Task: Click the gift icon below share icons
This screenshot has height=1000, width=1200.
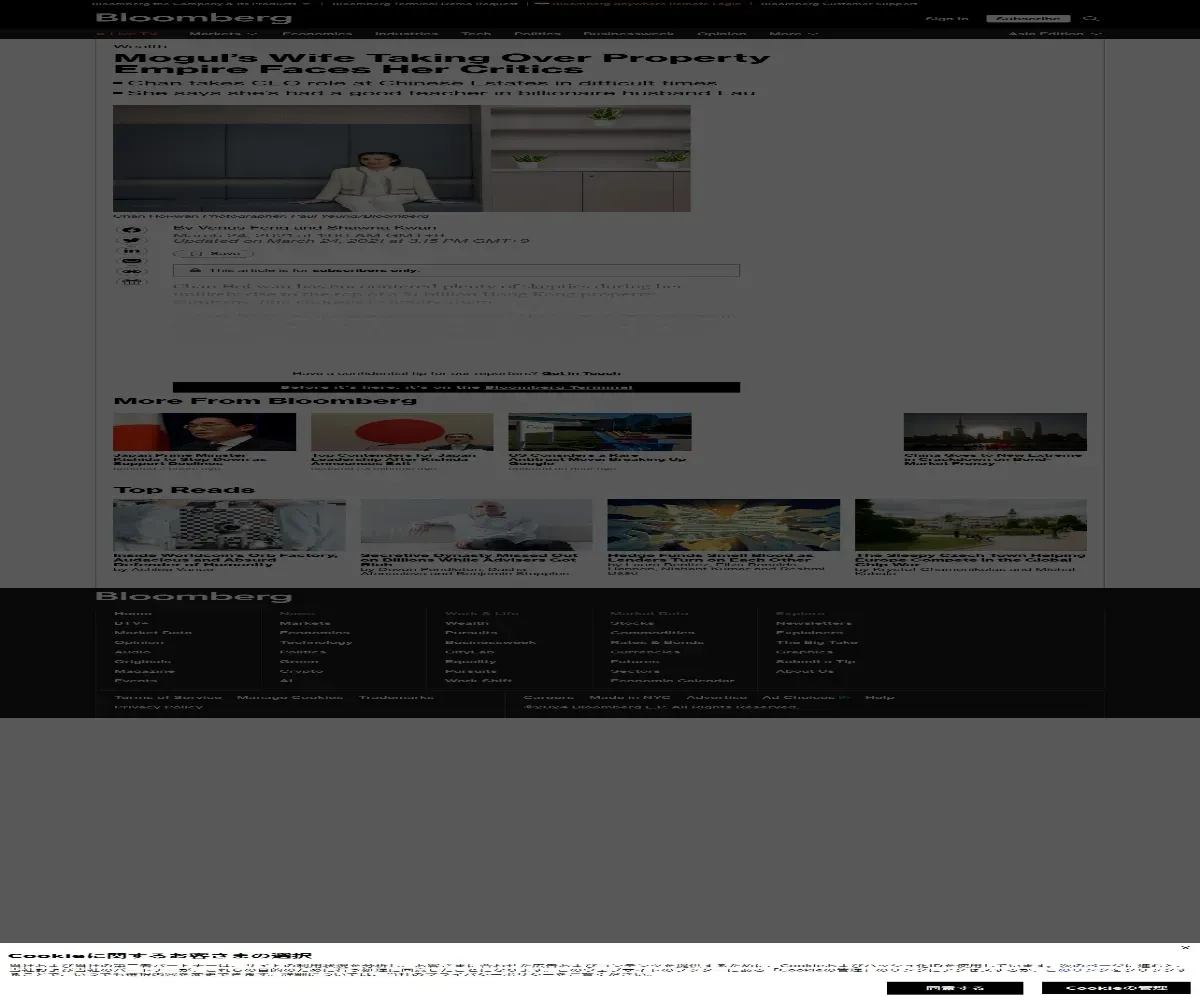Action: [131, 282]
